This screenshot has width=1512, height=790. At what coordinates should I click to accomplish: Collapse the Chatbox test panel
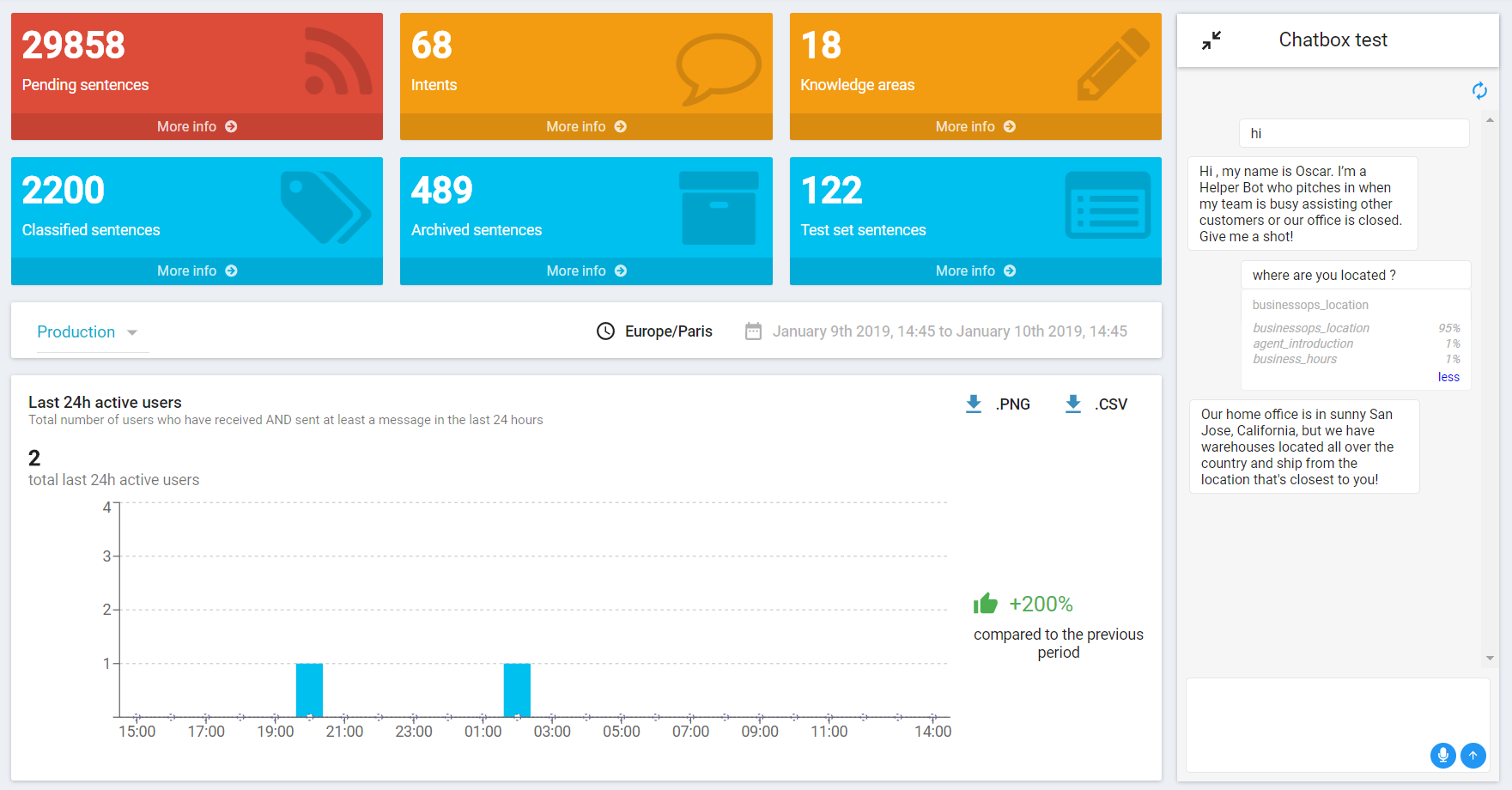pos(1211,40)
